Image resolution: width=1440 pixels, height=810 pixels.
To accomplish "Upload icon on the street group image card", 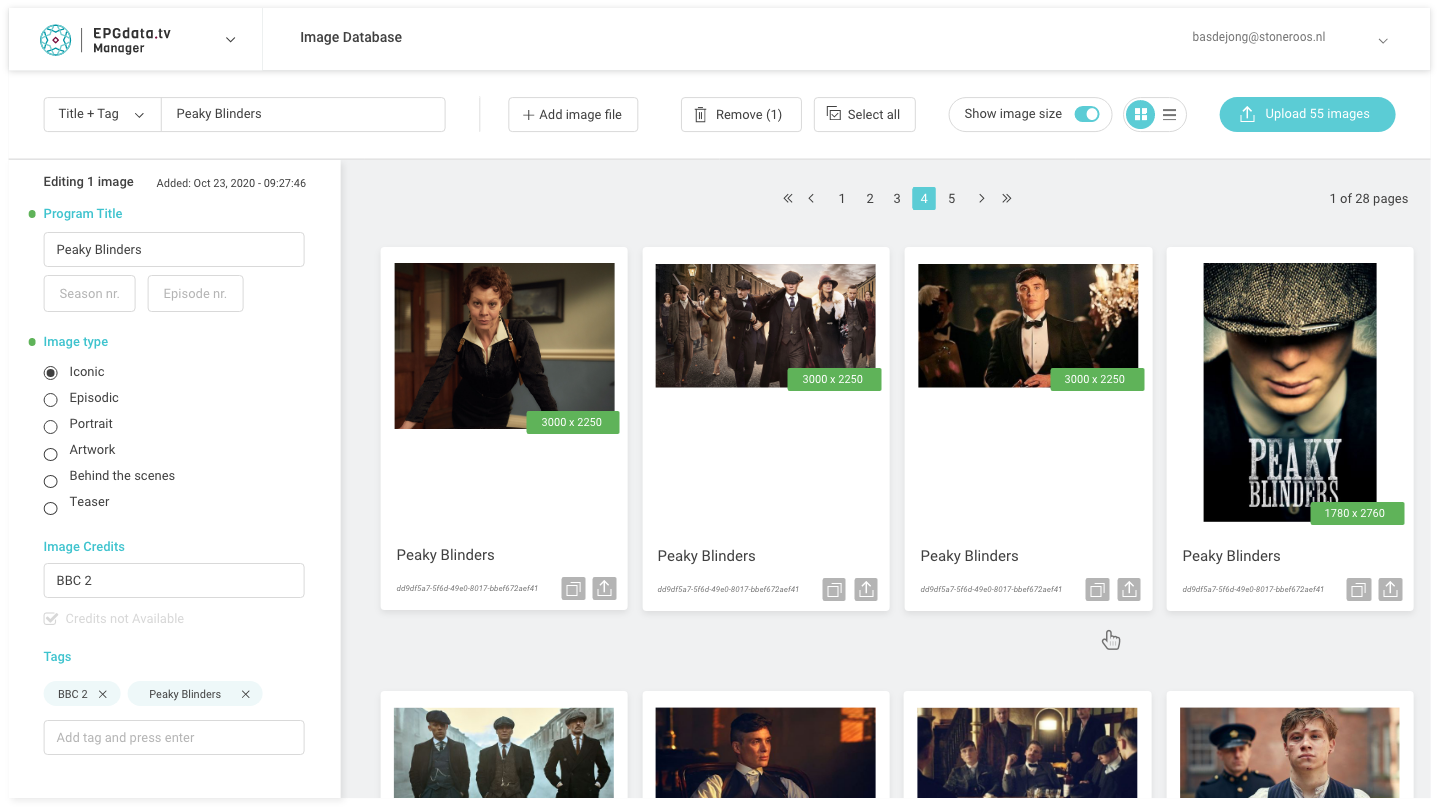I will coord(866,590).
